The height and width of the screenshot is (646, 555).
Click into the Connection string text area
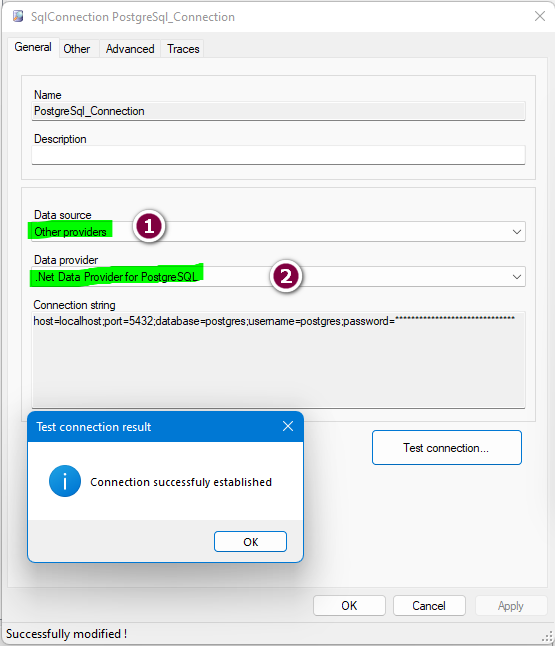coord(278,360)
